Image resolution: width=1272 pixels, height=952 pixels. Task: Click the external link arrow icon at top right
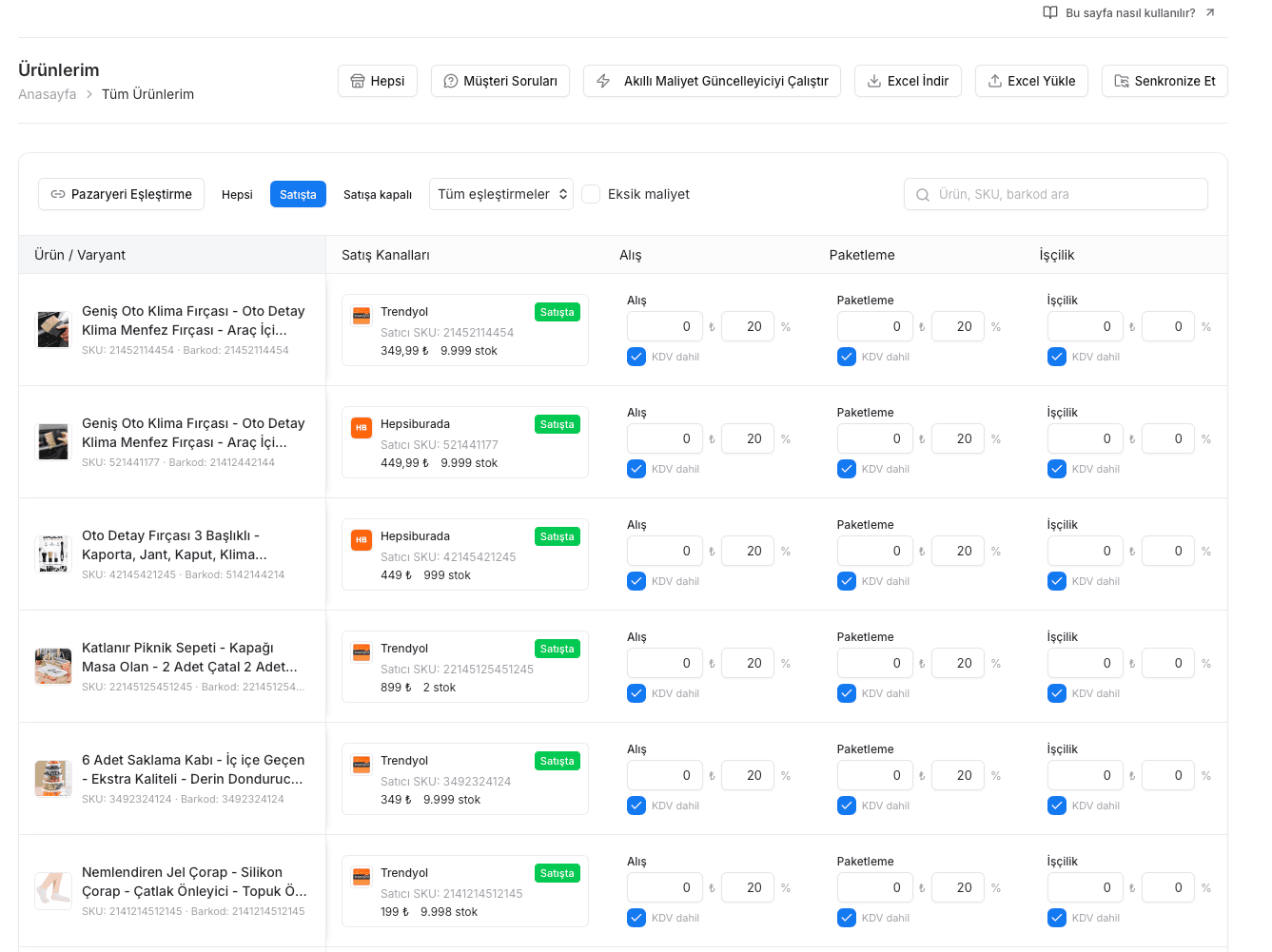tap(1210, 12)
